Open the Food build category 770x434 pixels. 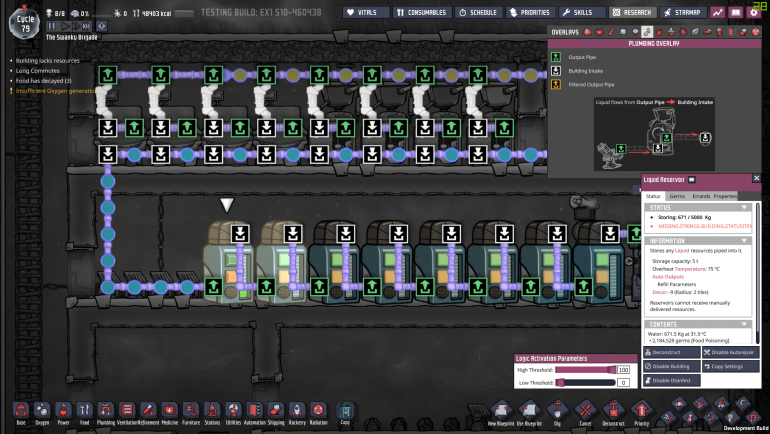pos(84,413)
